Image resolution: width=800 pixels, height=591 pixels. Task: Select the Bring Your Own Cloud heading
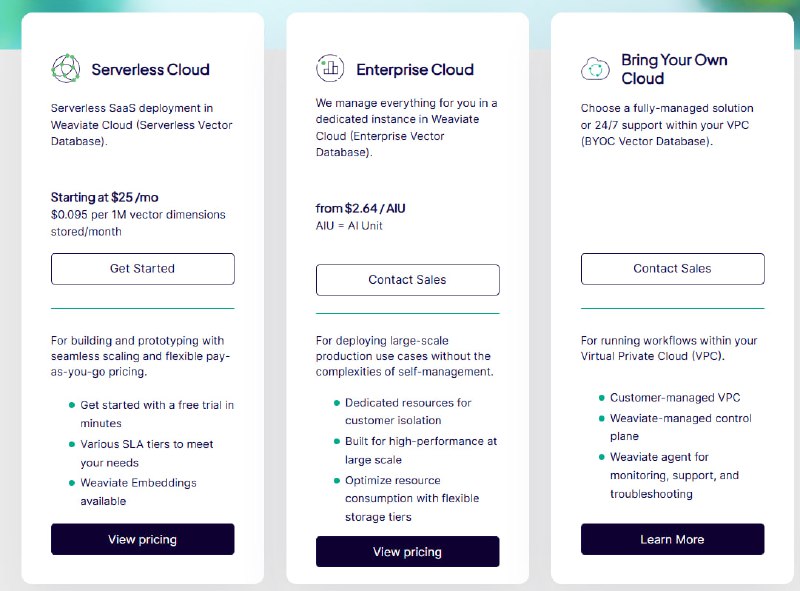674,68
